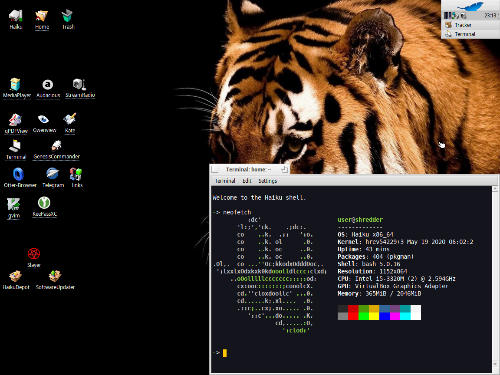The height and width of the screenshot is (375, 500).
Task: Close the Terminal window via its tab box
Action: point(215,169)
